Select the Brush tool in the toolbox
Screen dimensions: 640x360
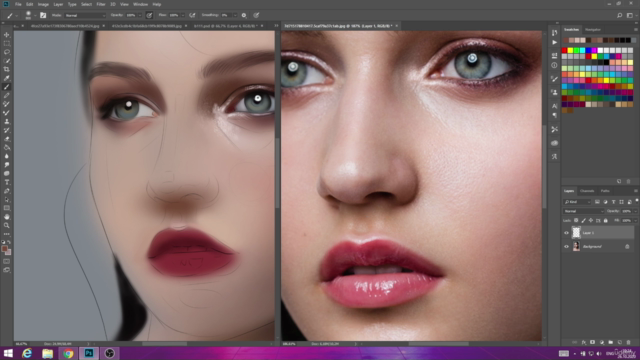click(x=7, y=87)
